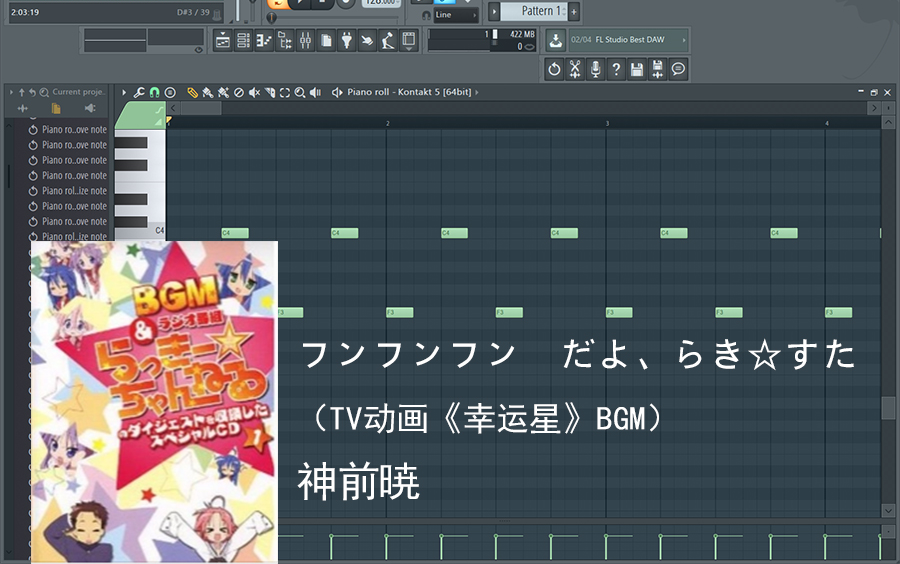Toggle the Piano roll stamp tool
This screenshot has height=564, width=900.
(x=170, y=92)
